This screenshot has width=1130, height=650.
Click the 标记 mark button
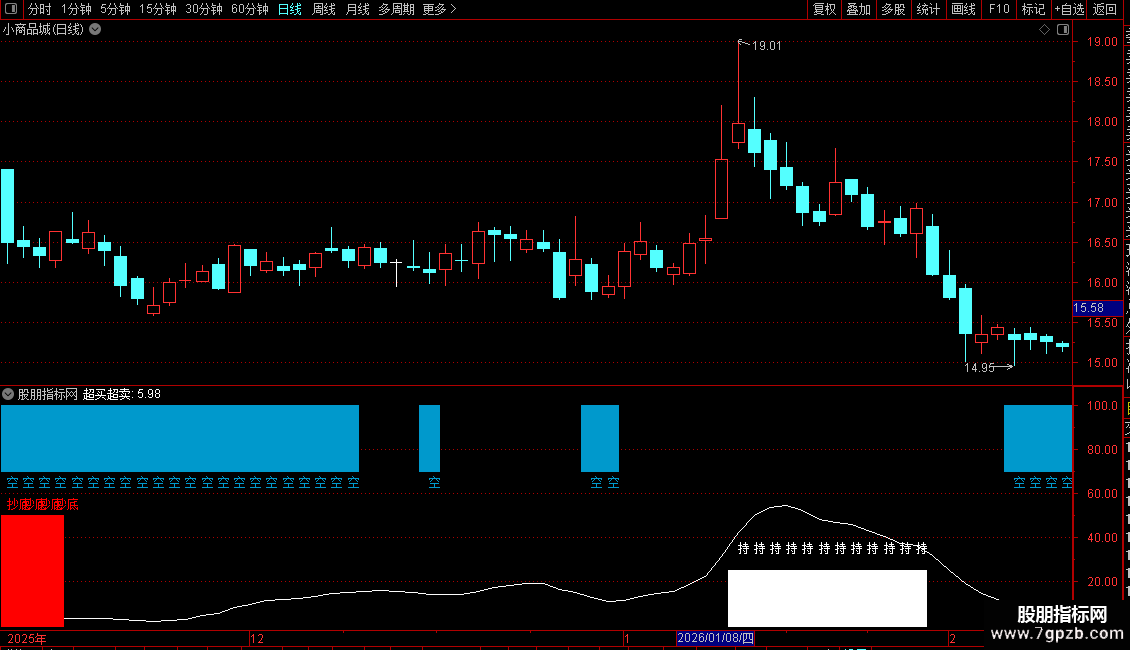[x=1033, y=9]
